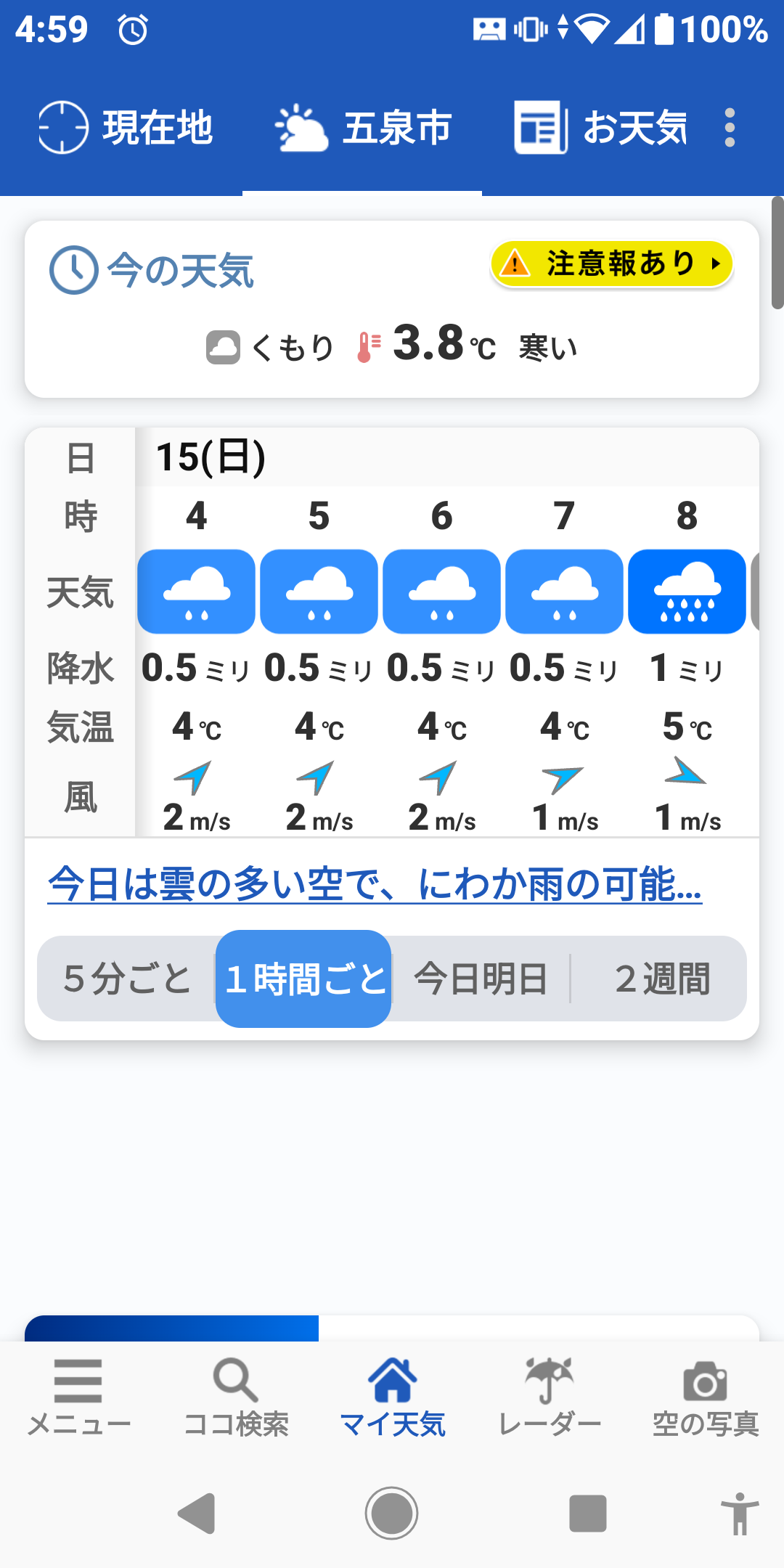Viewport: 784px width, 1568px height.
Task: Tap the 8 o'clock heavy rain icon
Action: pyautogui.click(x=687, y=592)
